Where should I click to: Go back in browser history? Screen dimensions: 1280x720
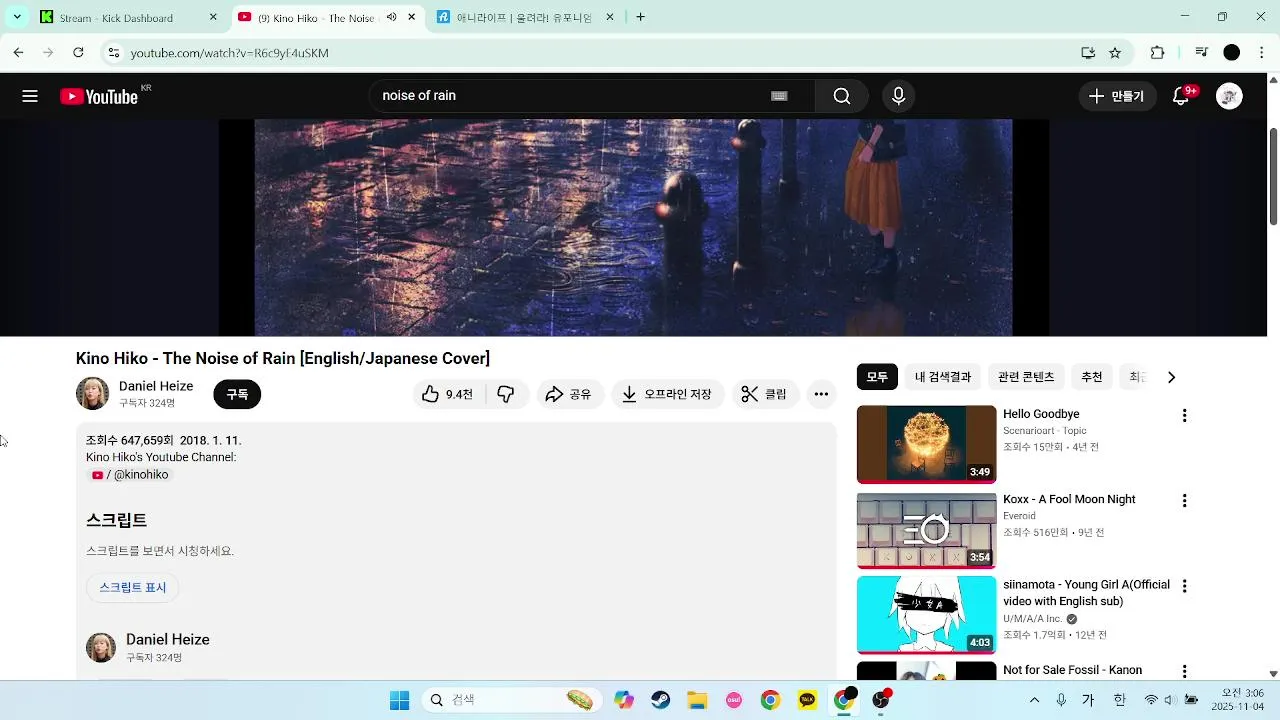tap(18, 52)
